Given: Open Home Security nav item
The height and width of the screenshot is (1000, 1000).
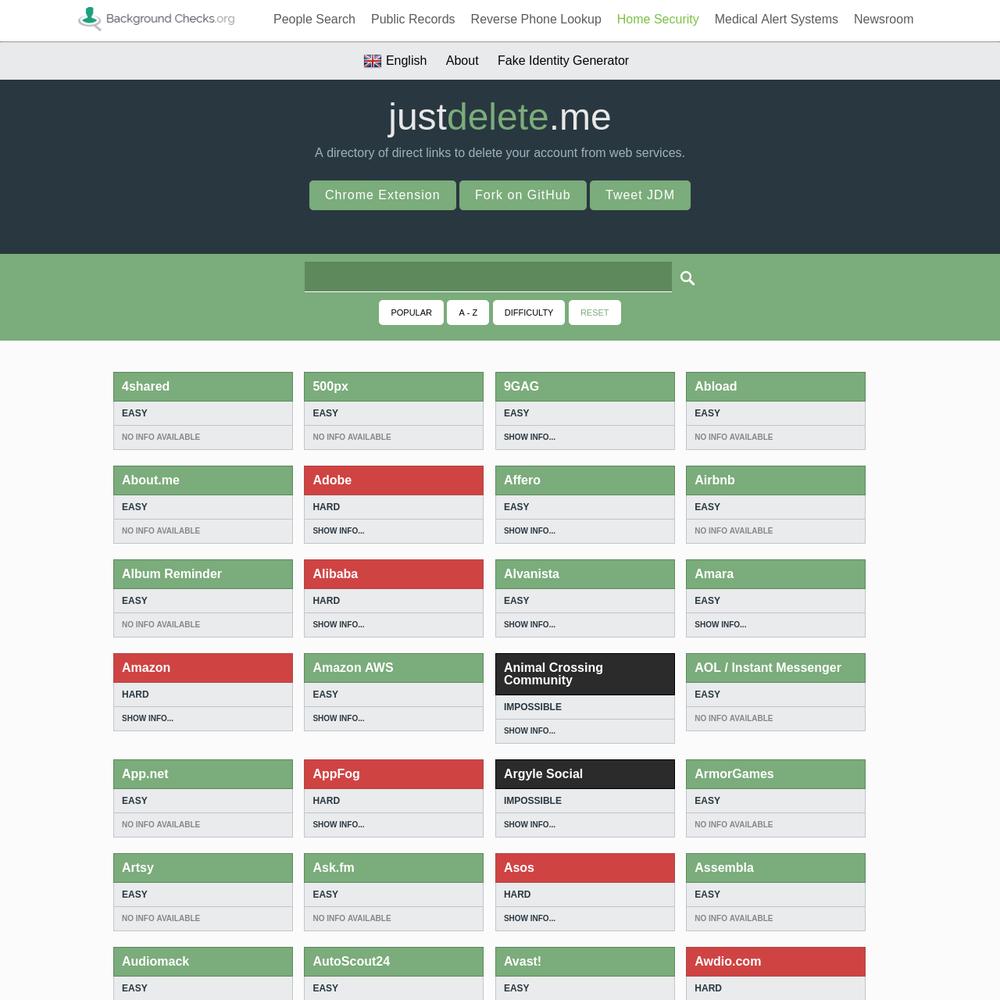Looking at the screenshot, I should [x=658, y=19].
